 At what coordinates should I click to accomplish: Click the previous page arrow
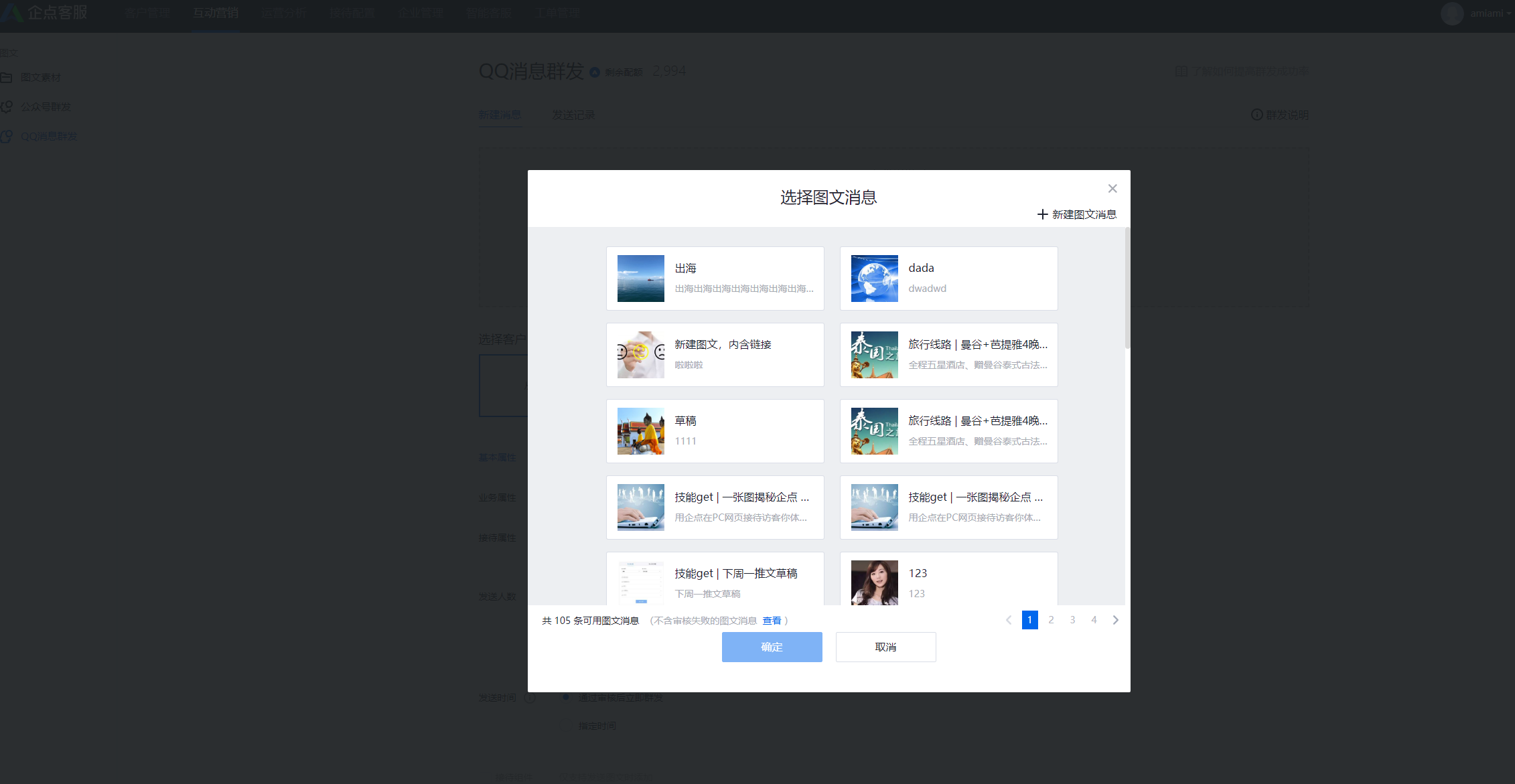click(x=1008, y=620)
